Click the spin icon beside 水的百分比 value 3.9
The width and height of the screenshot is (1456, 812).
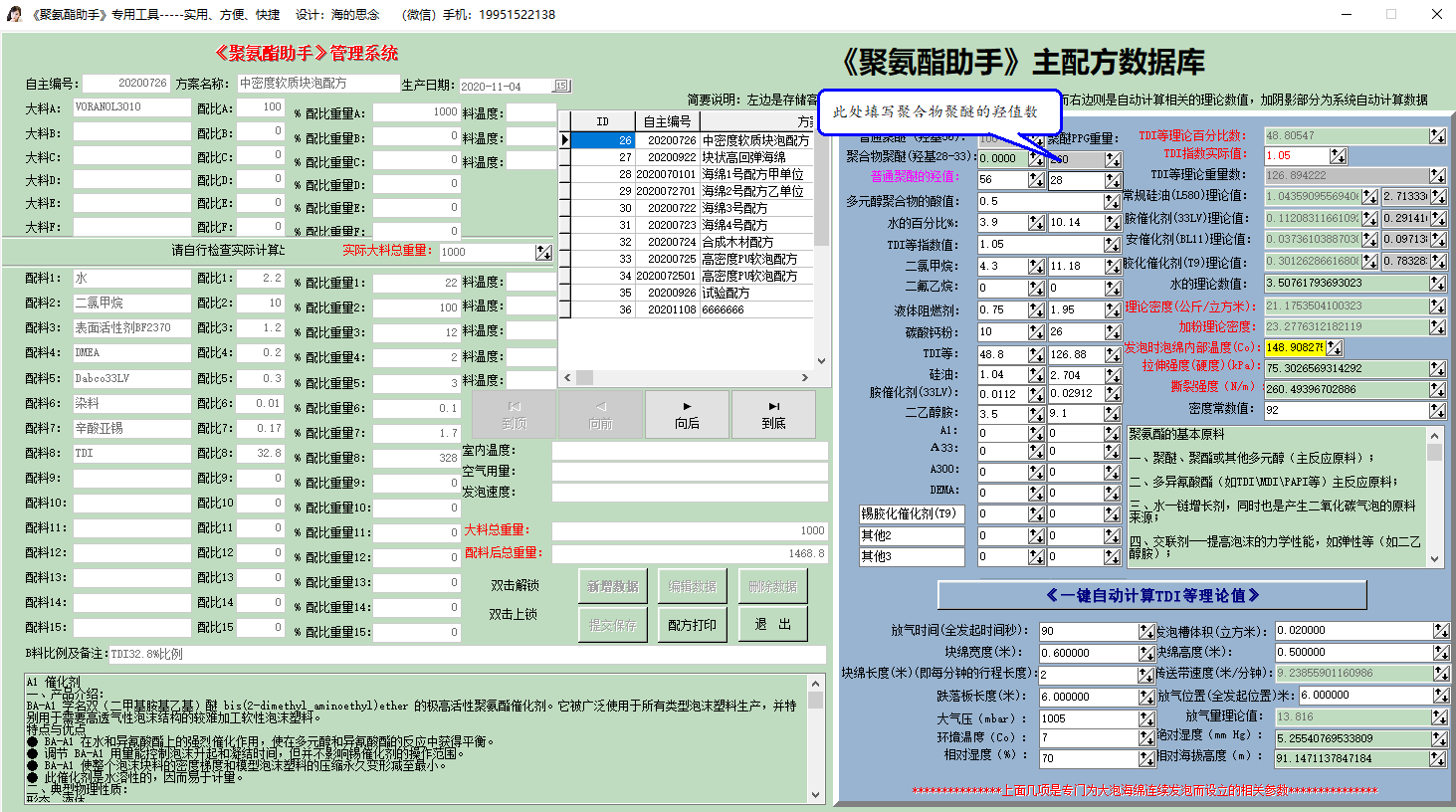(x=1036, y=223)
